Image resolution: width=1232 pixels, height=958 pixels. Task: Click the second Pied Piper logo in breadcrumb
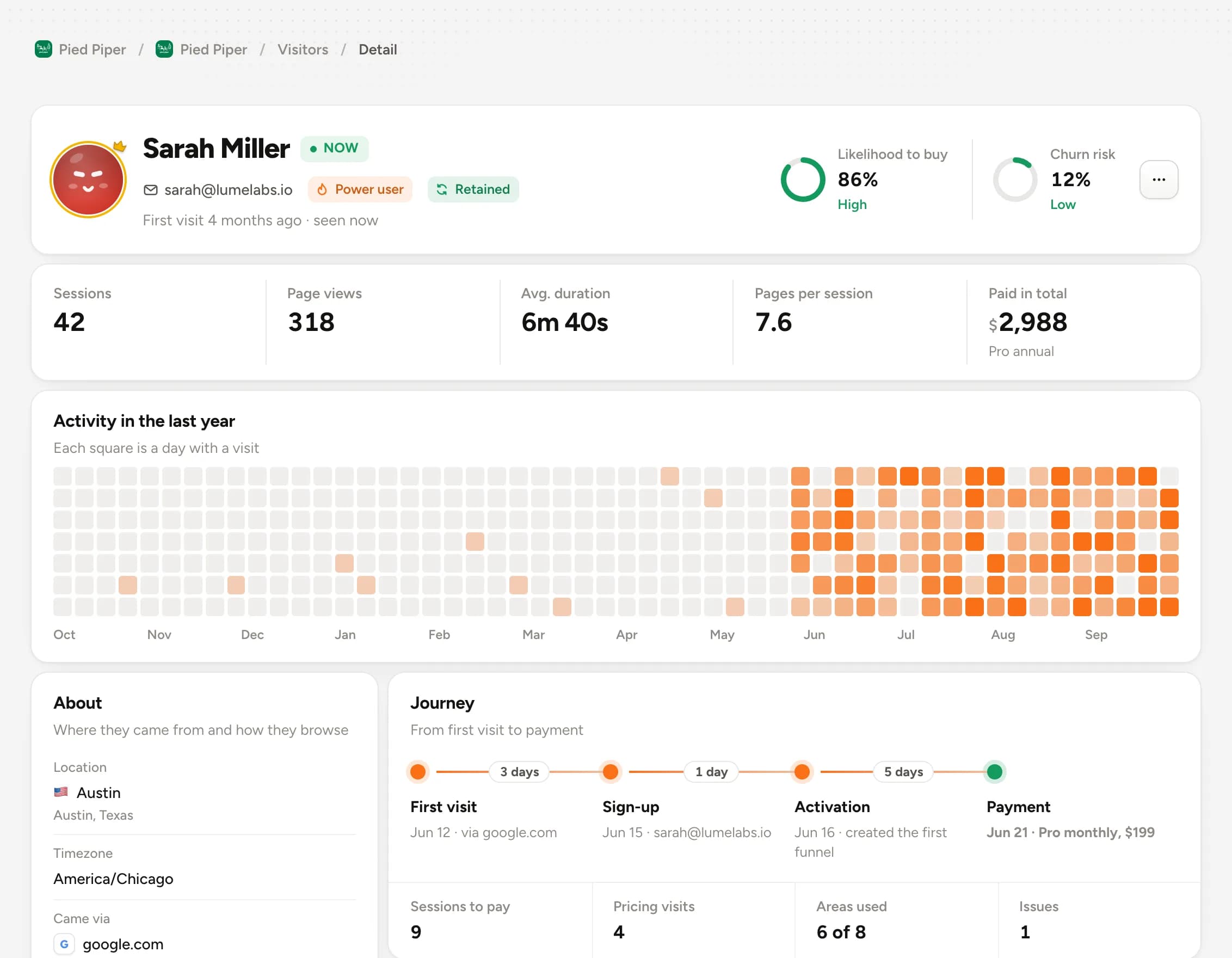164,50
